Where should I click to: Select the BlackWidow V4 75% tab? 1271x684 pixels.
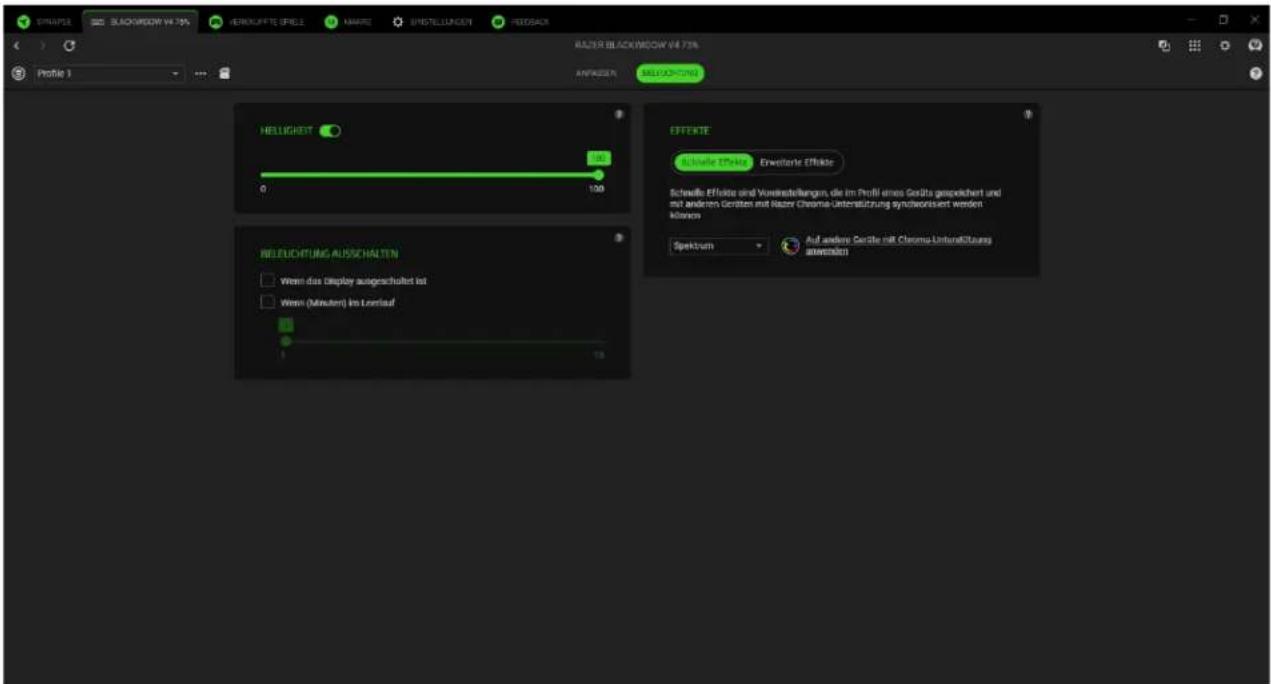click(x=140, y=21)
